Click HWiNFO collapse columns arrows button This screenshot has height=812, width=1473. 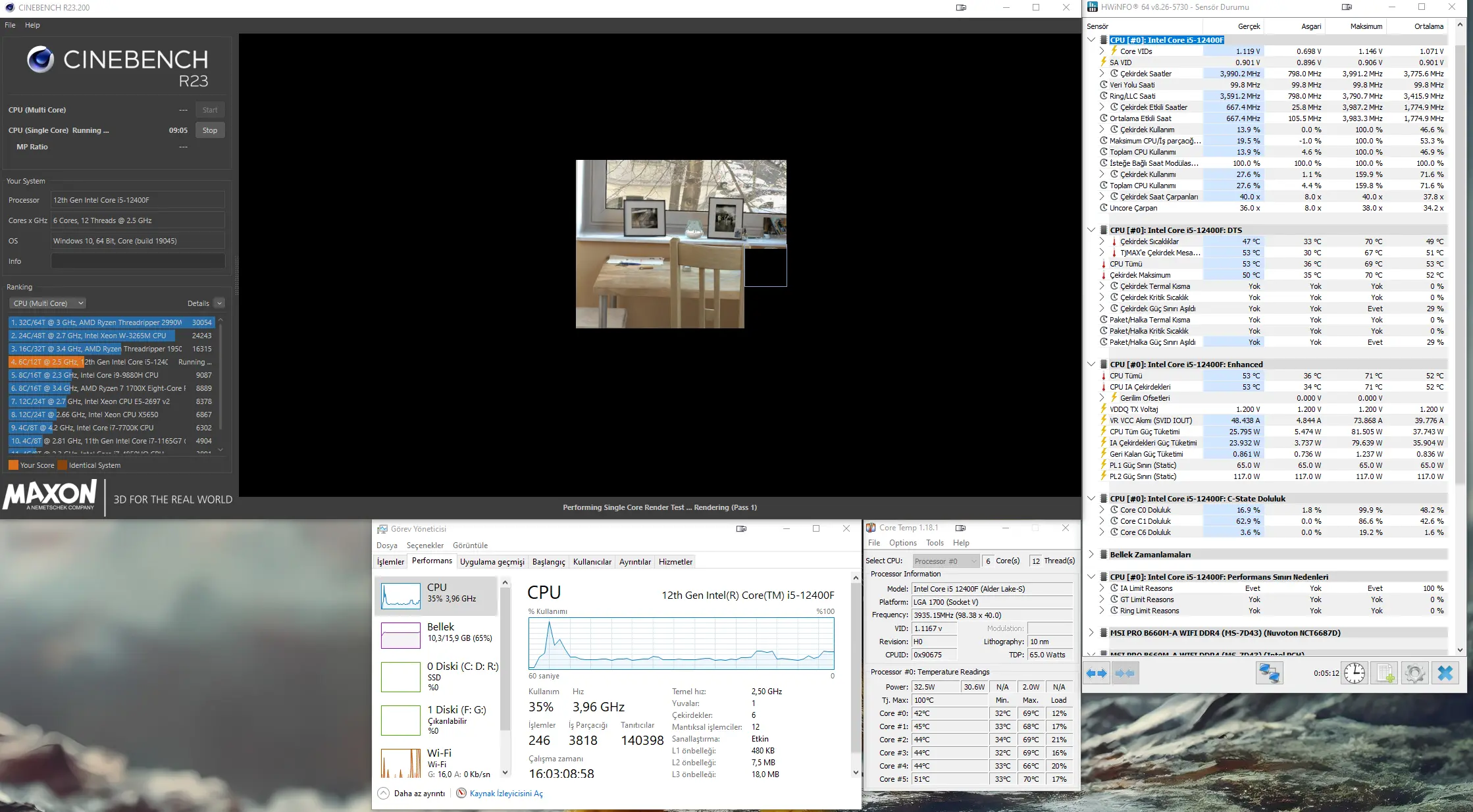coord(1125,673)
